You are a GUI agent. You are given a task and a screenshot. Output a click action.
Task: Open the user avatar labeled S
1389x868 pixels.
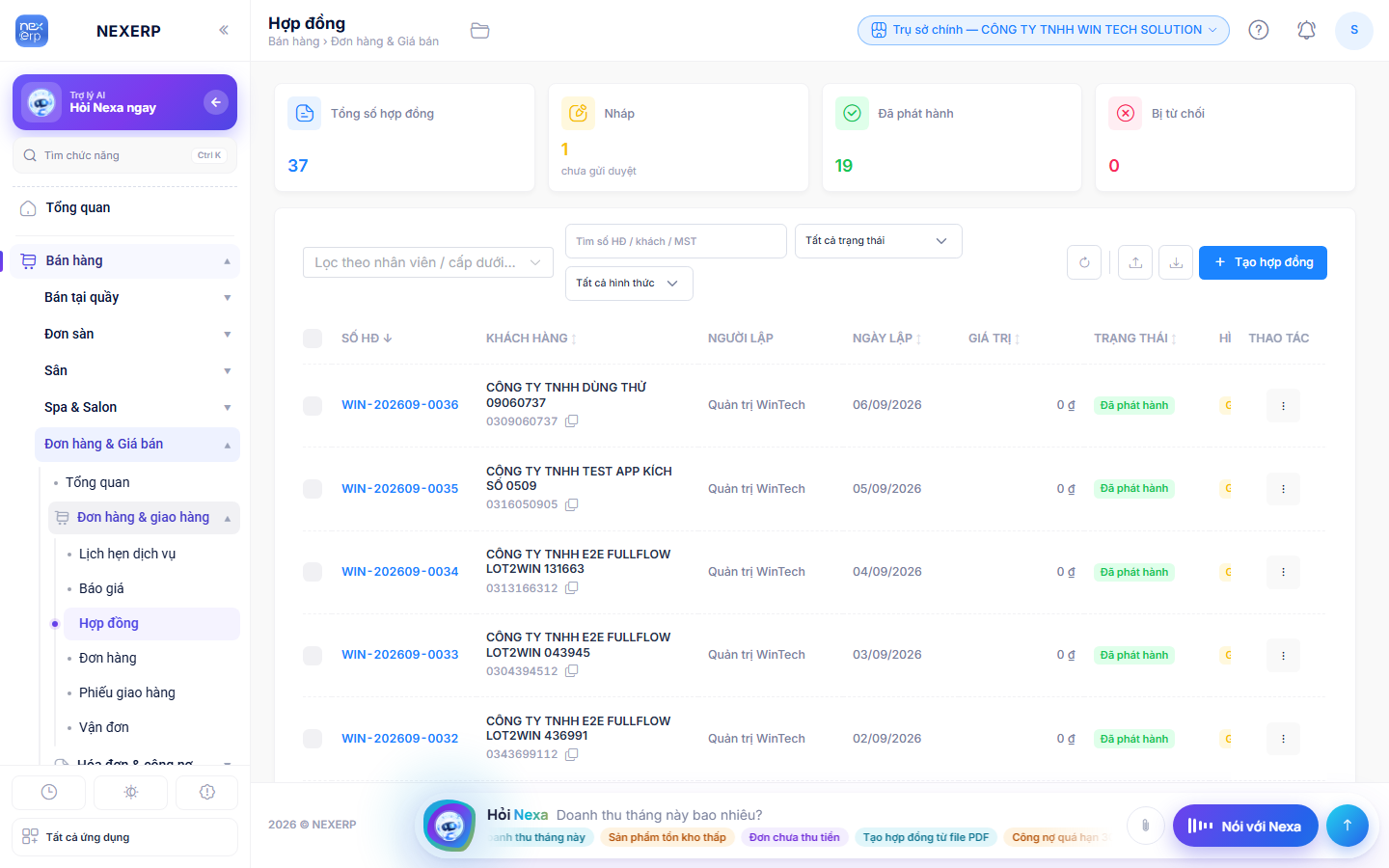point(1354,30)
